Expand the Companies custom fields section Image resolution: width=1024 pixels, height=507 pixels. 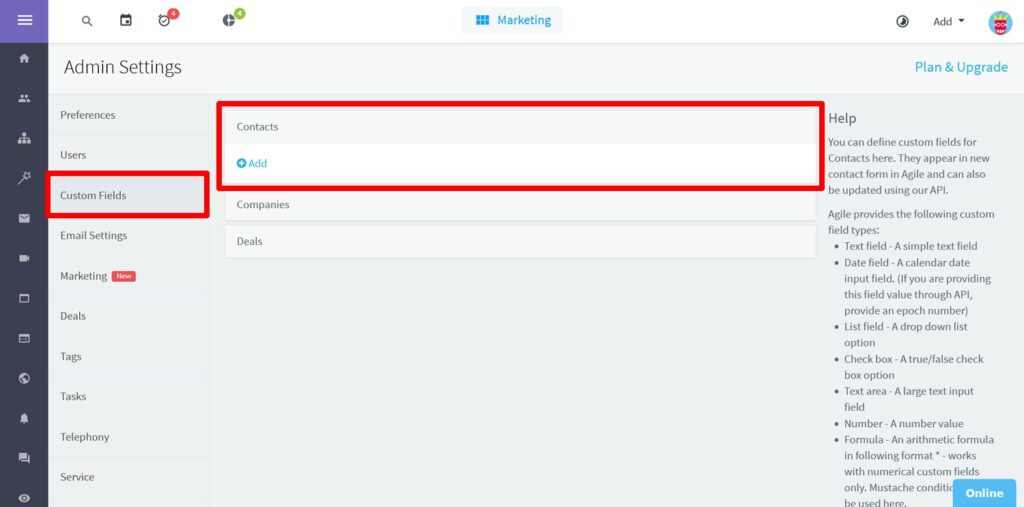(x=520, y=205)
